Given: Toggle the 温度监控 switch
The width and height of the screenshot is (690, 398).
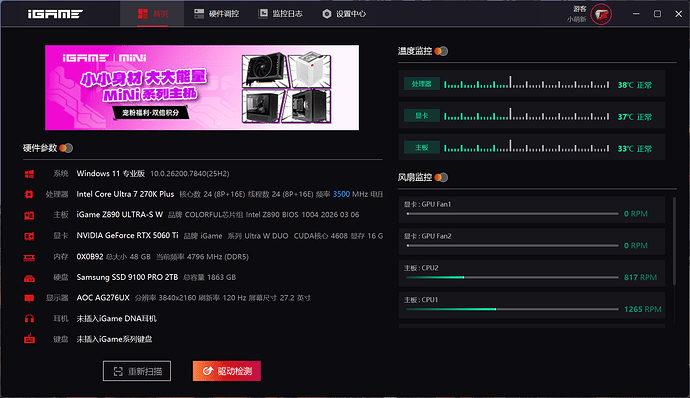Looking at the screenshot, I should point(441,51).
